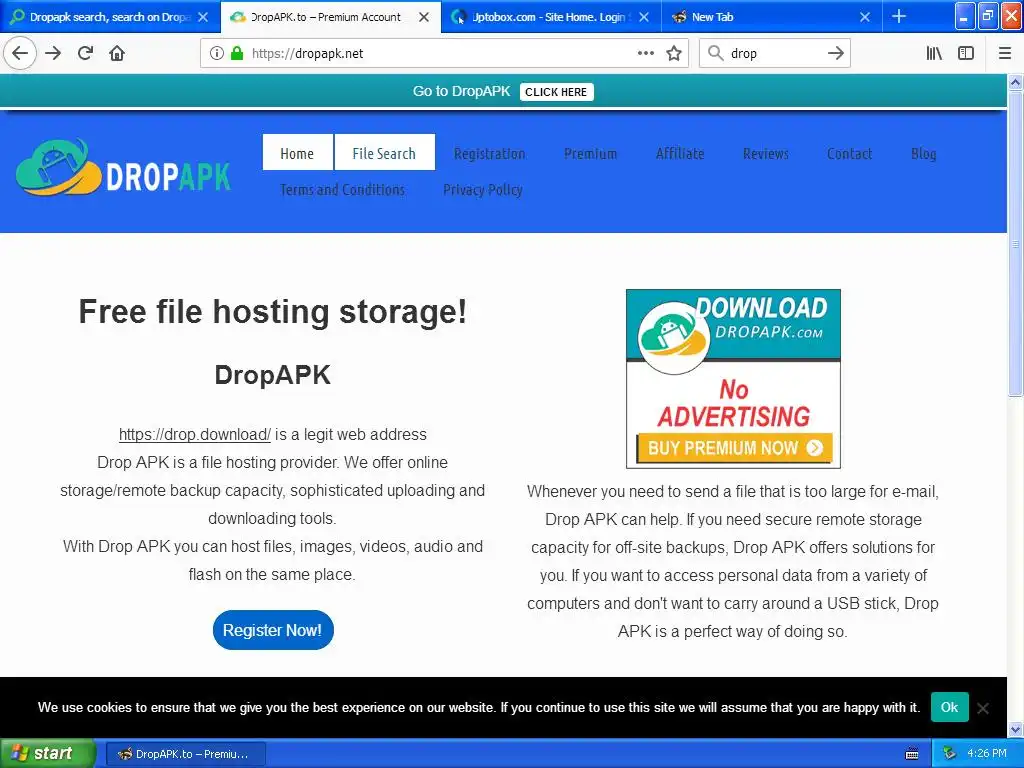The image size is (1024, 768).
Task: Open the Blog menu item
Action: click(923, 153)
